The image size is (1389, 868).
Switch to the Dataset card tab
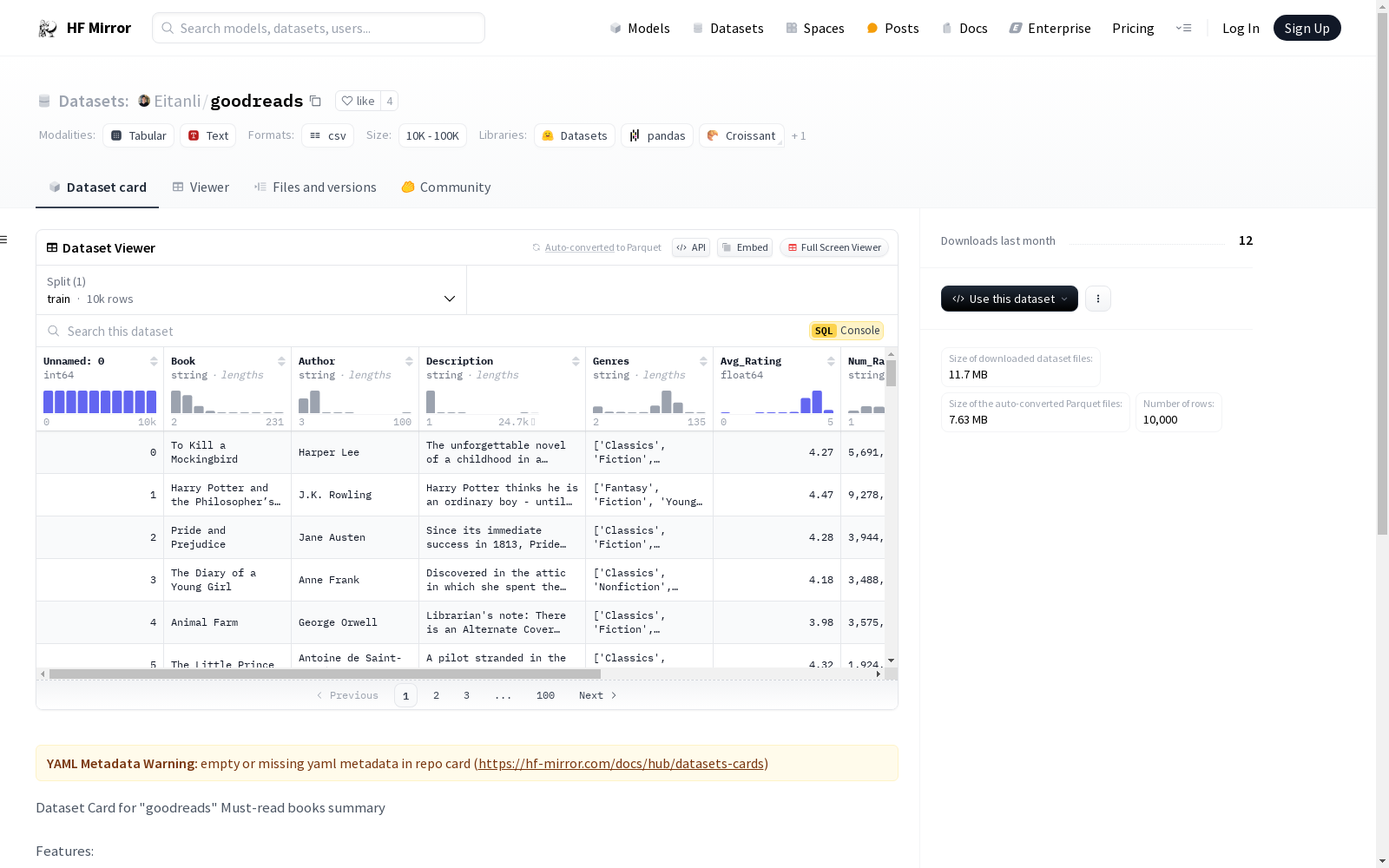97,187
